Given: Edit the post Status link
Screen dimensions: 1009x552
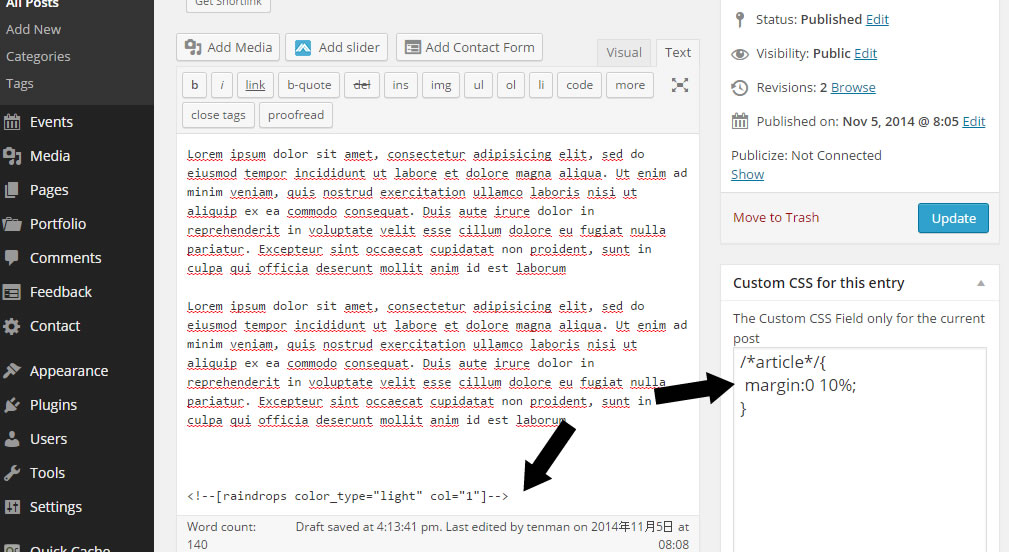Looking at the screenshot, I should [x=877, y=19].
